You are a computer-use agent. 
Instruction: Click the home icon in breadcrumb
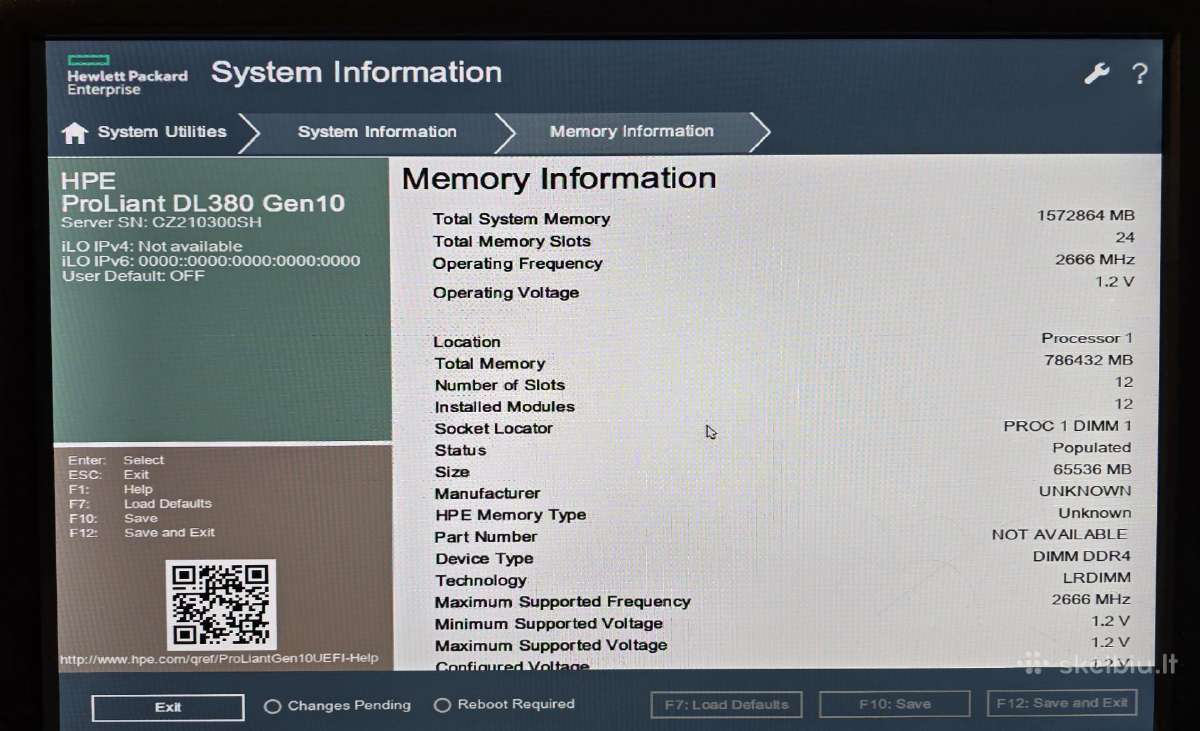[74, 133]
